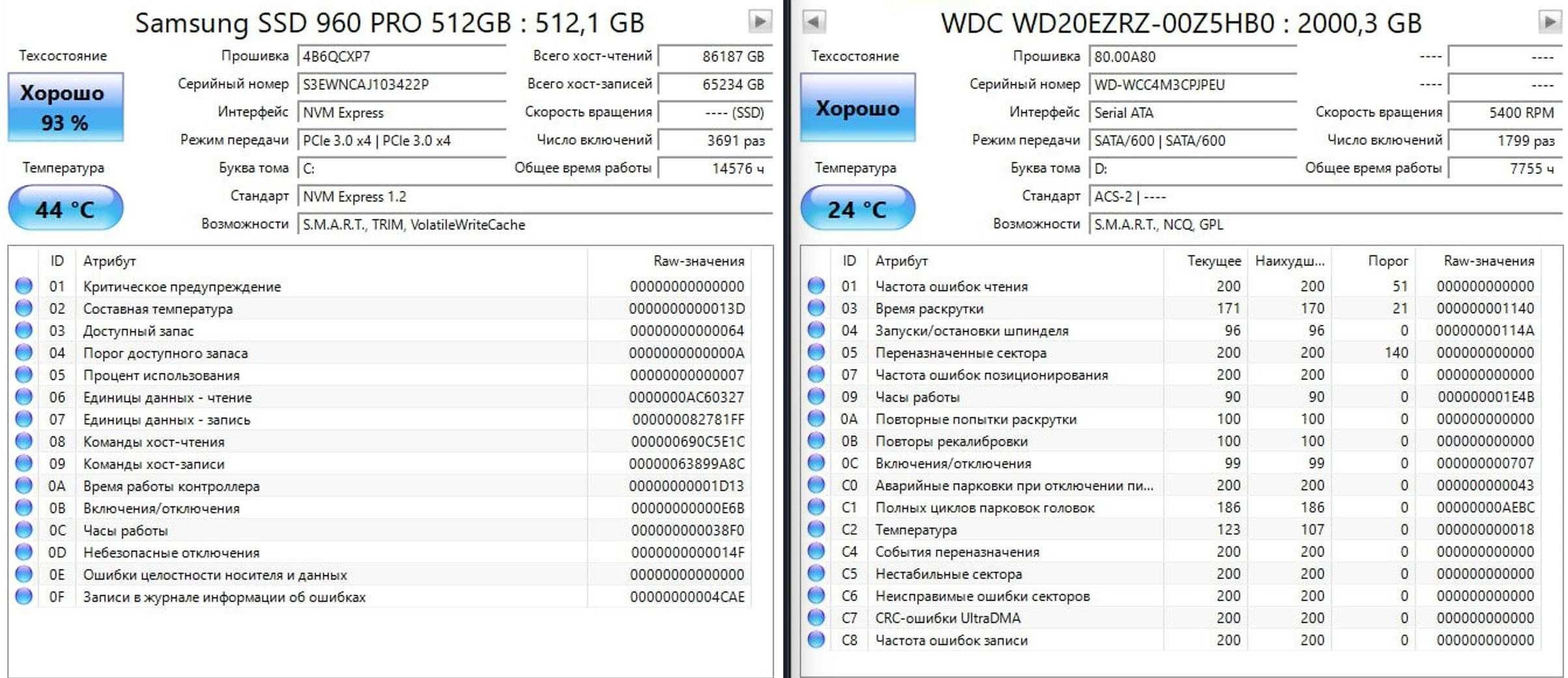This screenshot has height=678, width=1568.
Task: Click WDC health status Хорошо button
Action: (x=858, y=107)
